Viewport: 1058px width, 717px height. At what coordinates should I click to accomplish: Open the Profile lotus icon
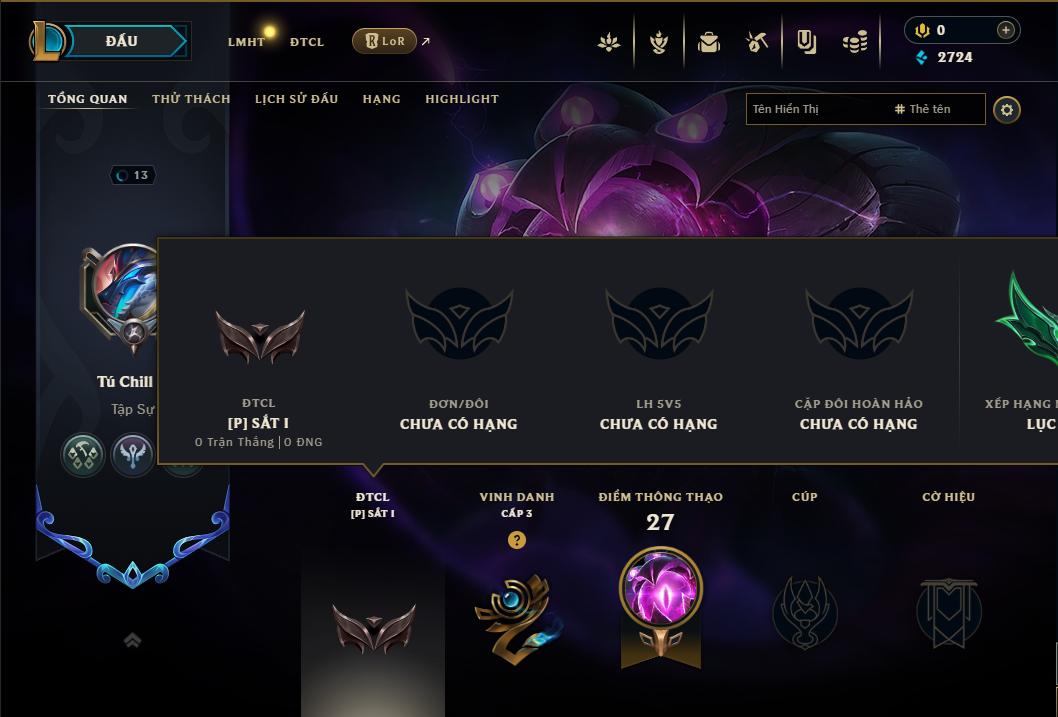point(609,42)
